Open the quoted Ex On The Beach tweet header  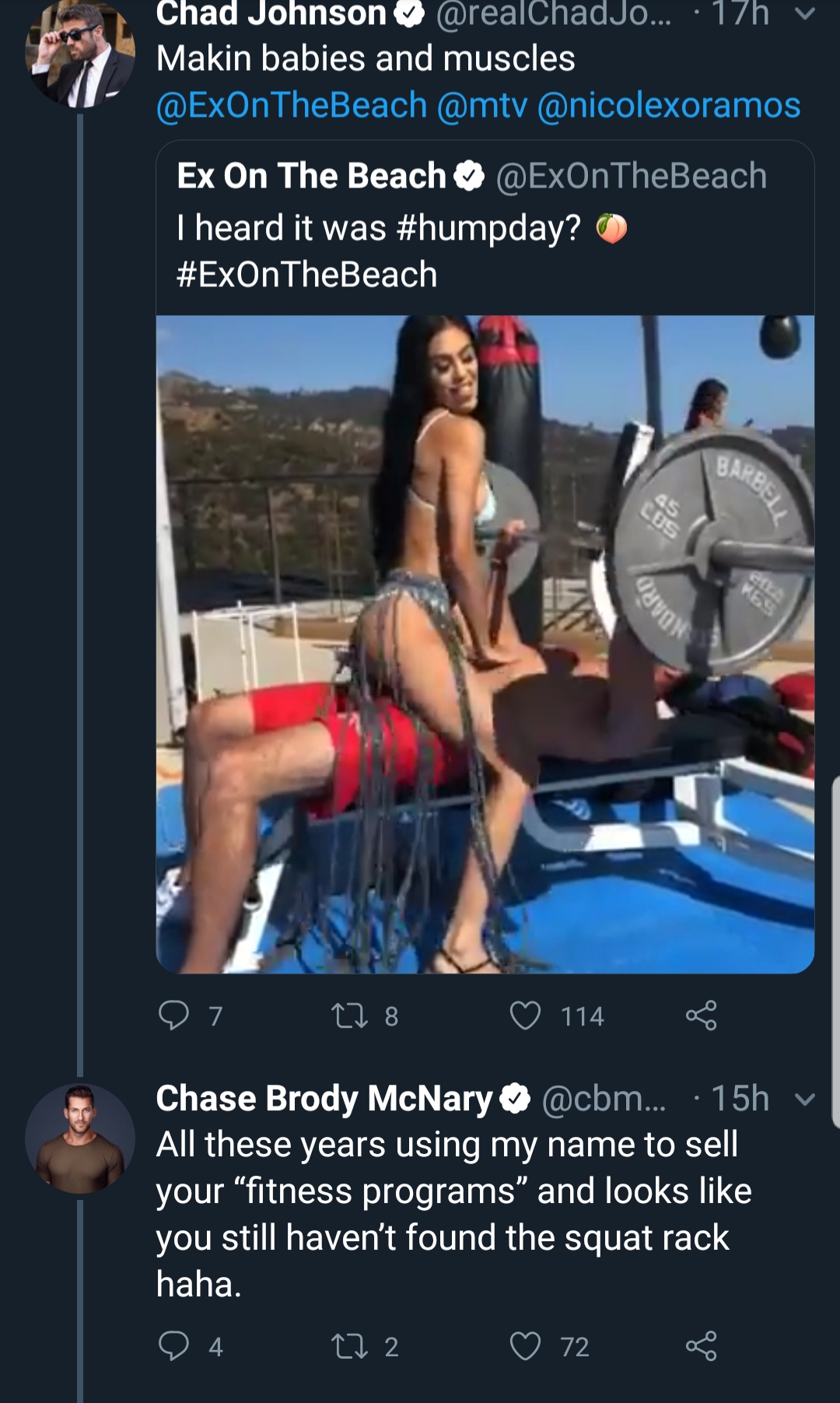coord(471,176)
